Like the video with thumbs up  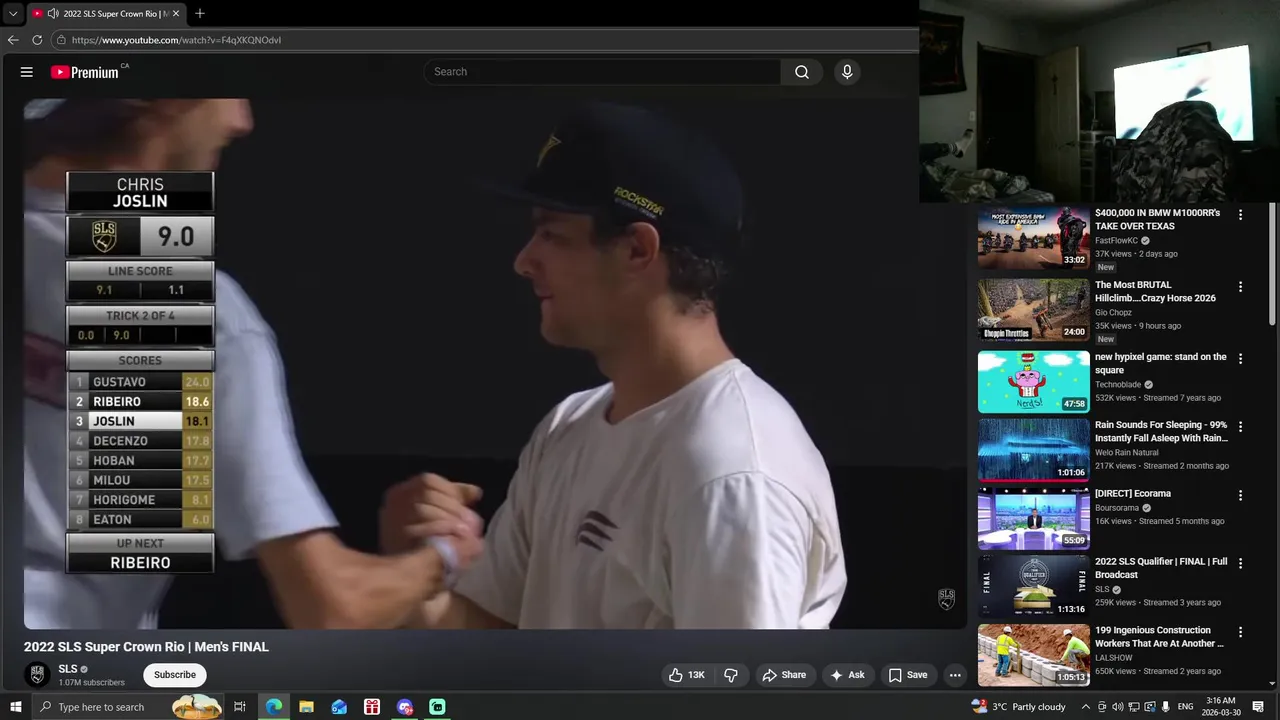tap(686, 675)
